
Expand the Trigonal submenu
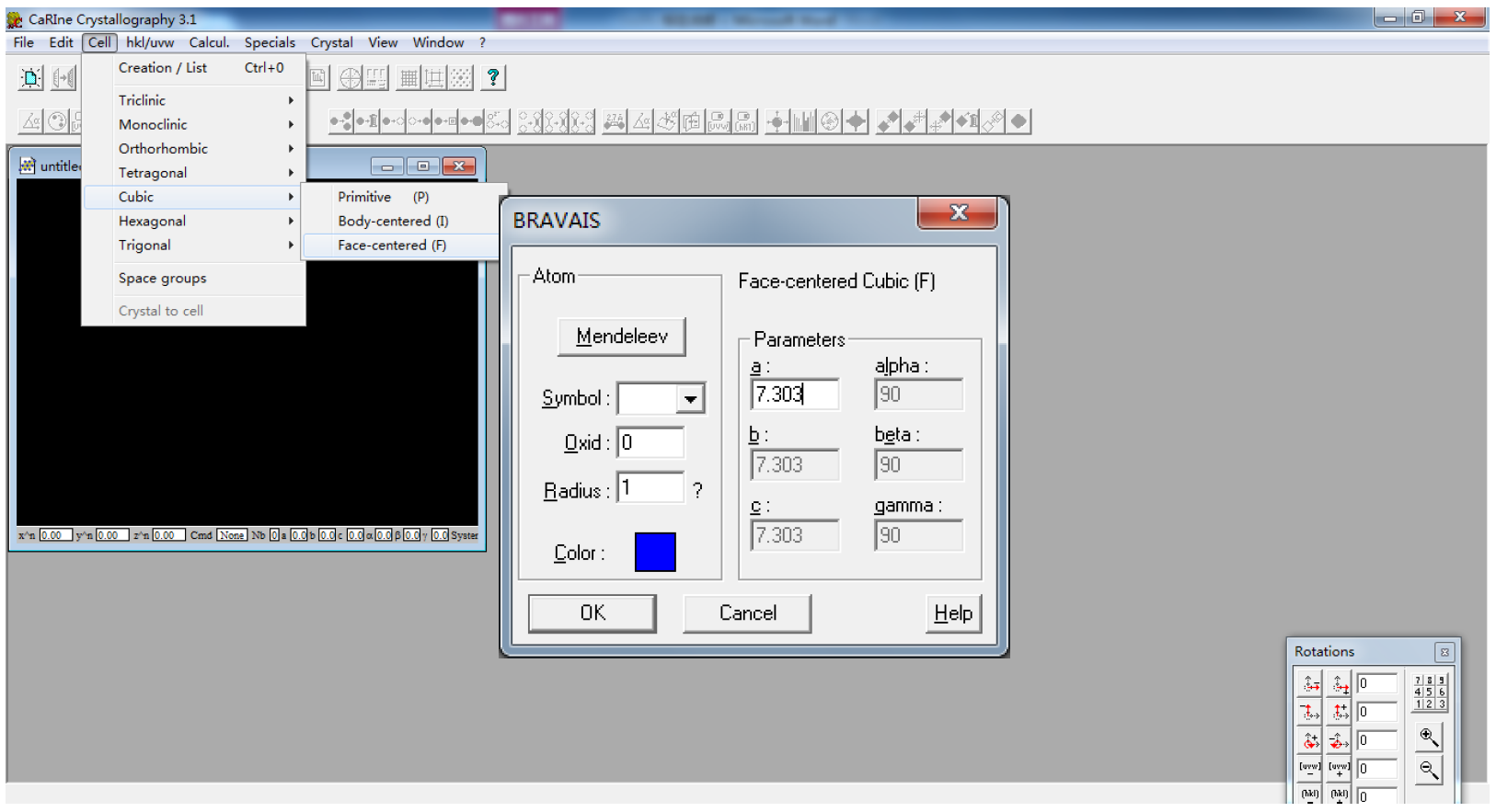tap(193, 246)
